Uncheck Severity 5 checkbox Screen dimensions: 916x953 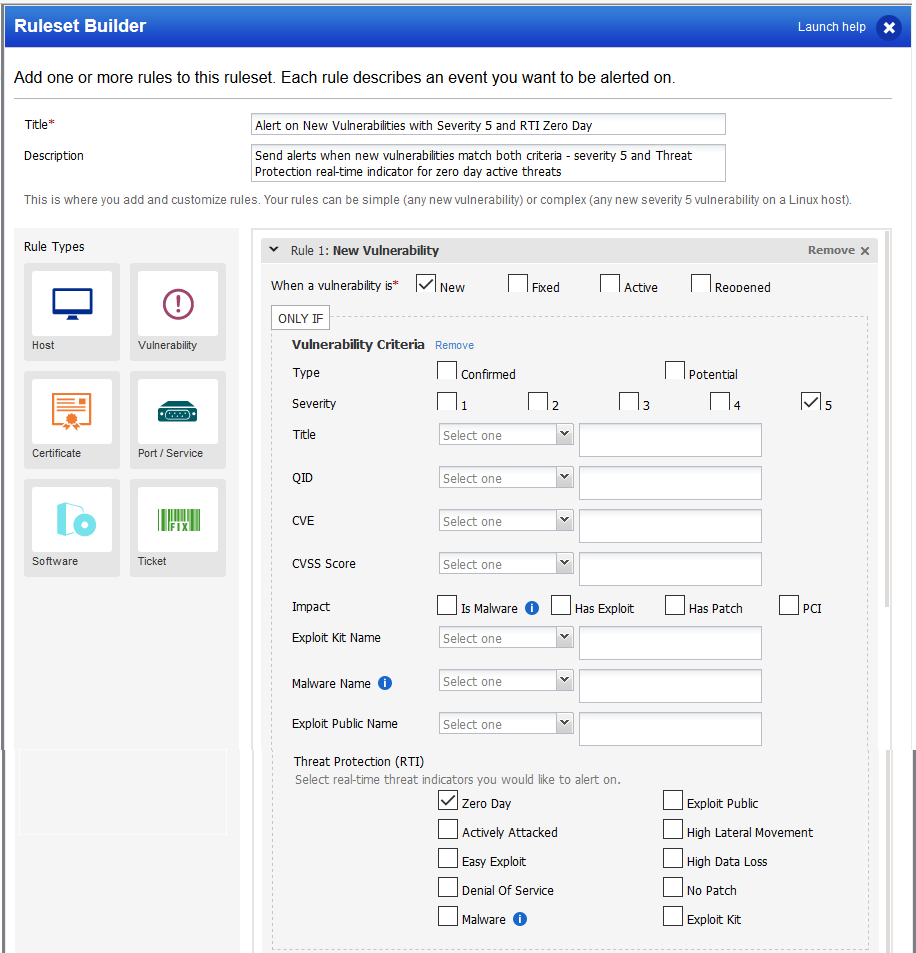(x=811, y=401)
